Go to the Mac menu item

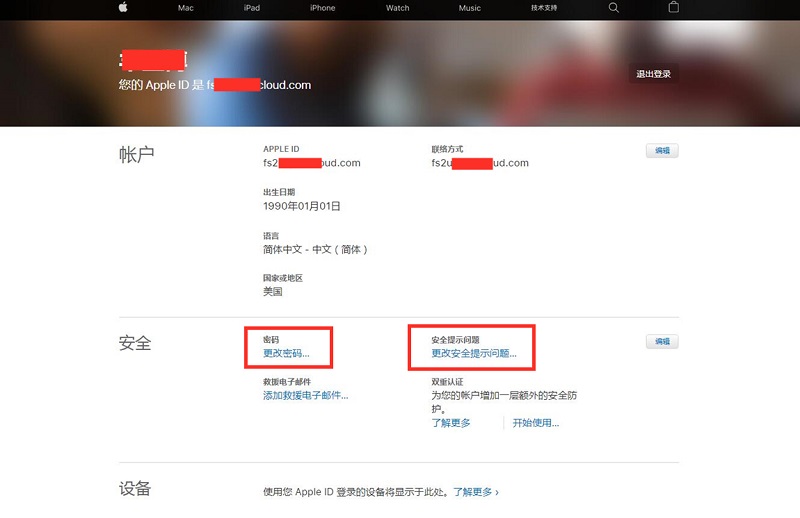[x=186, y=8]
